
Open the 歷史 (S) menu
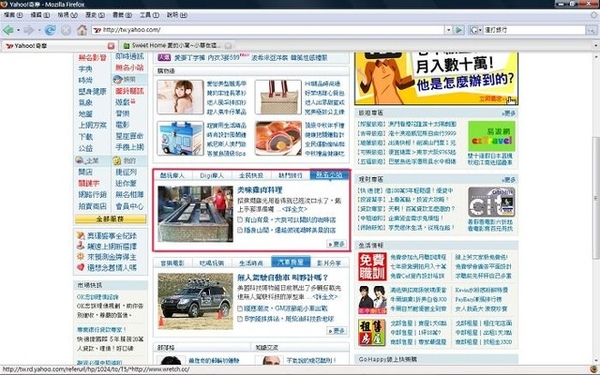95,15
